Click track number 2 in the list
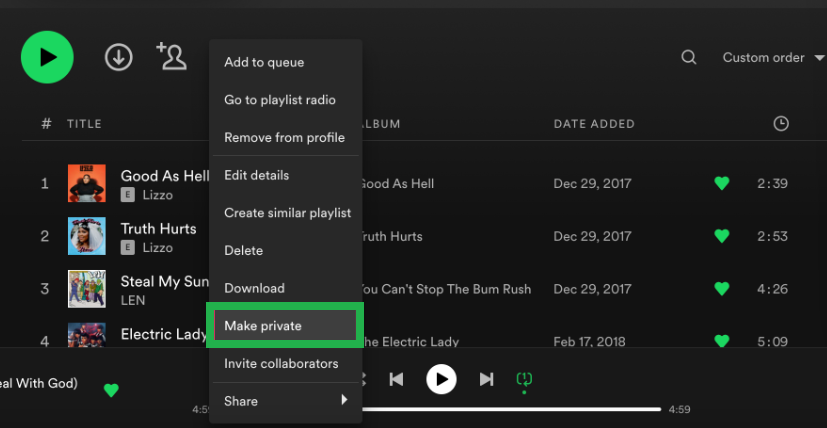827x428 pixels. pyautogui.click(x=45, y=236)
